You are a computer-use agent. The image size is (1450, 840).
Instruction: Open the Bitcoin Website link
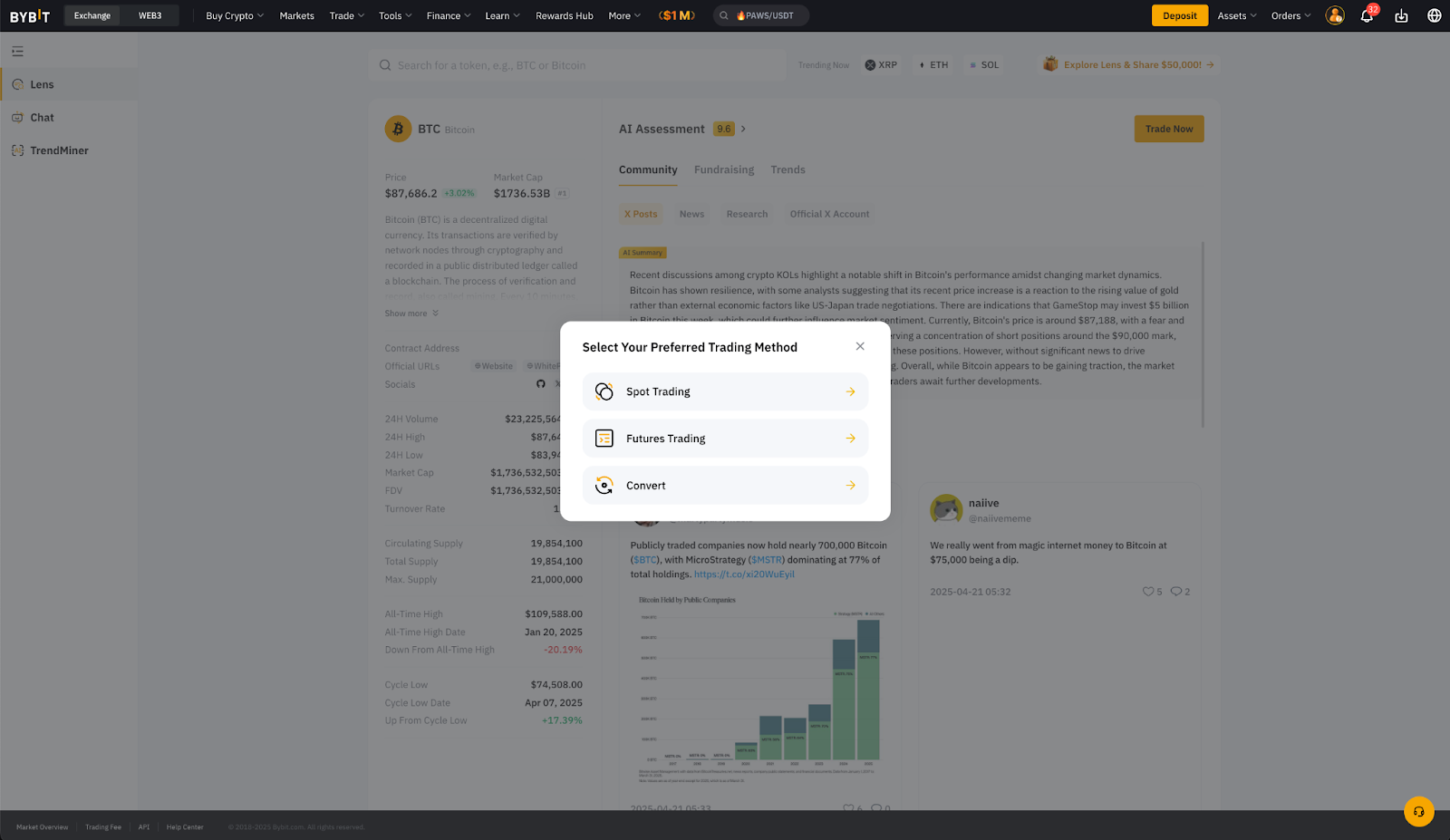(x=494, y=366)
